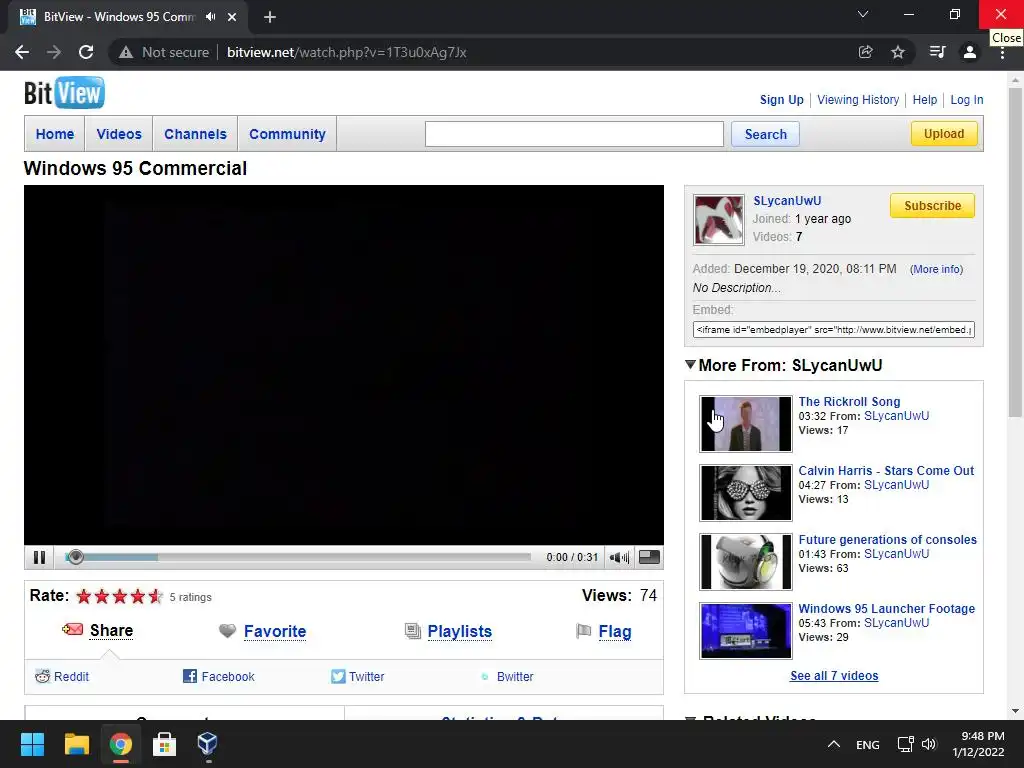Open the Share tab under the video
1024x768 pixels.
pyautogui.click(x=112, y=630)
